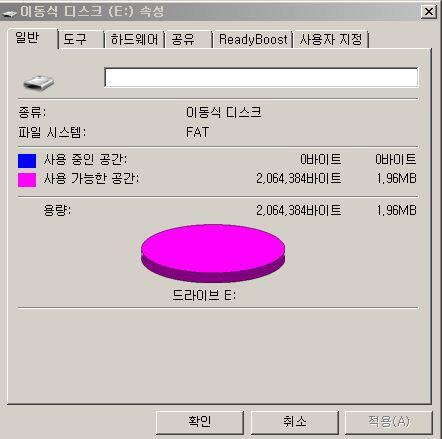Click the title bar drive icon

pos(9,13)
